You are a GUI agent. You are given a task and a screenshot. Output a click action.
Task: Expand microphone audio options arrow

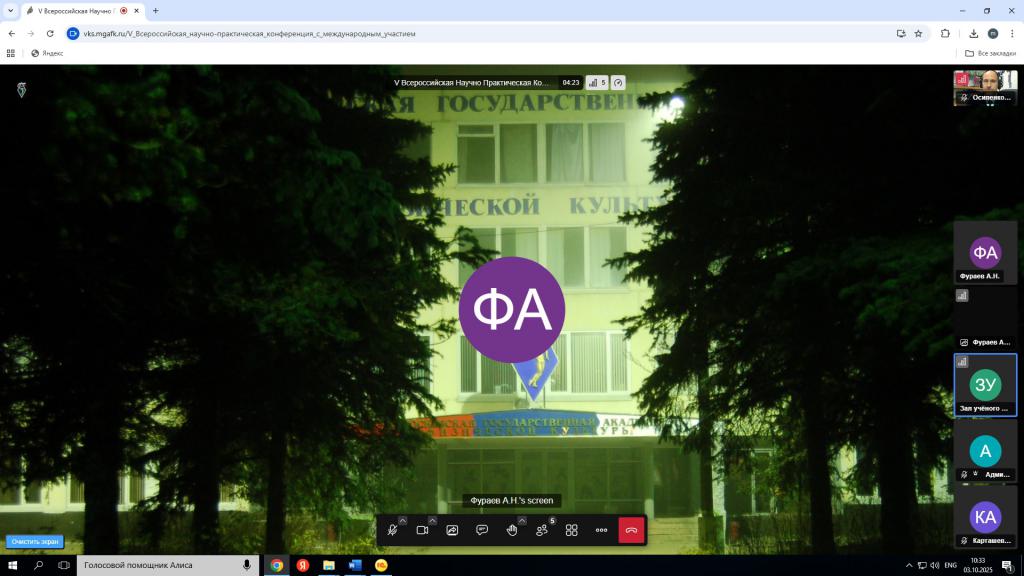pyautogui.click(x=403, y=520)
